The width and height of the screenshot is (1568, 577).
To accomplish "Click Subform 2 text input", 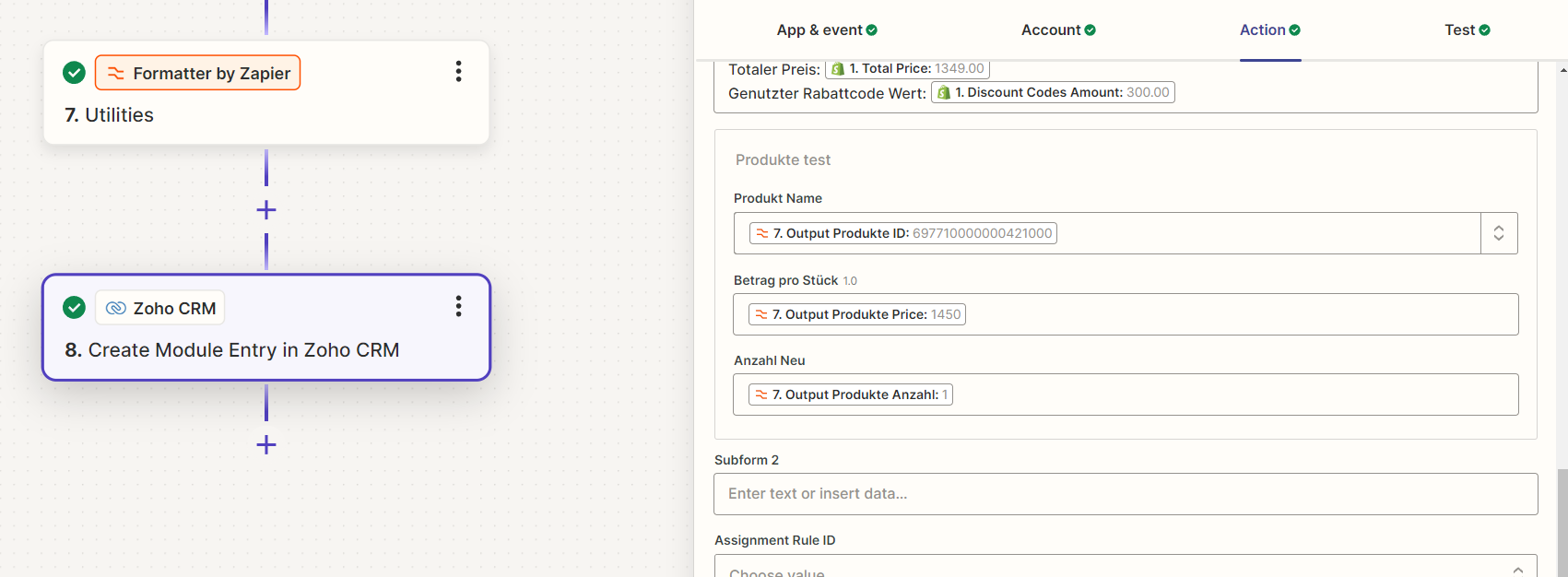I will [1126, 494].
